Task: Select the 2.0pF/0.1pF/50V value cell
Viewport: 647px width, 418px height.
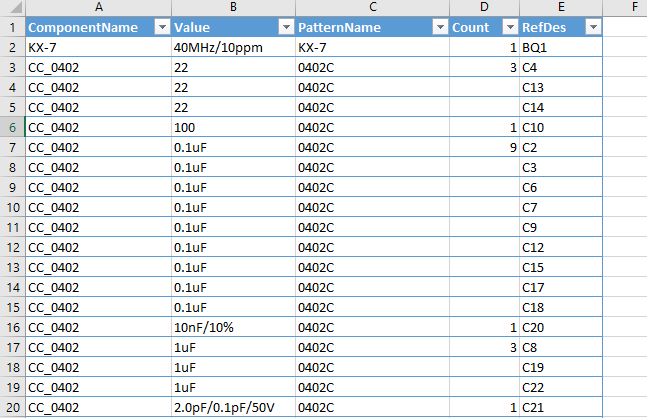Action: coord(234,408)
